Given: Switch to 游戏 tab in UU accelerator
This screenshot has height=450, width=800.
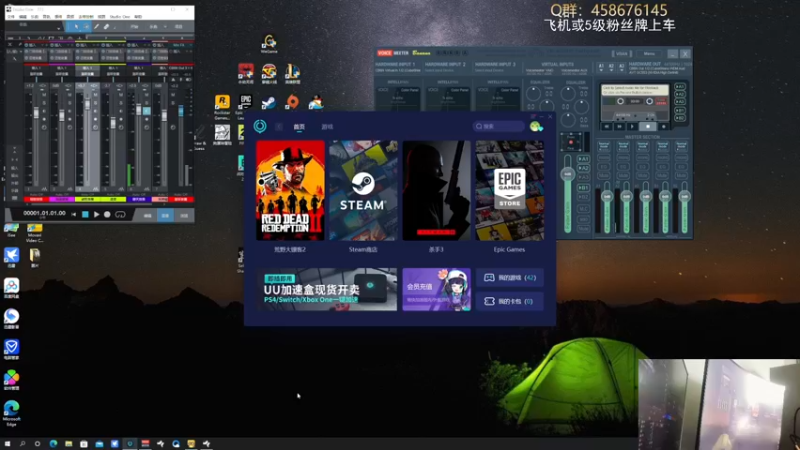Looking at the screenshot, I should [327, 127].
